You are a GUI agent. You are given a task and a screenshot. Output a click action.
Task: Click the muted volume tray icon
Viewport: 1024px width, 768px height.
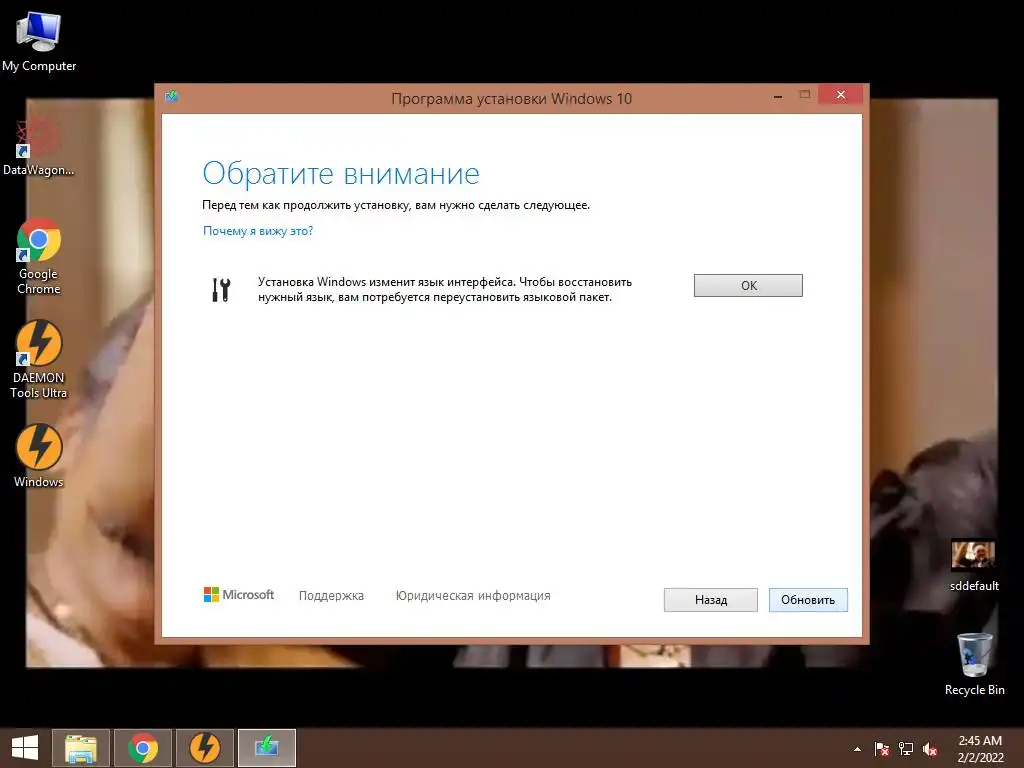(x=930, y=749)
